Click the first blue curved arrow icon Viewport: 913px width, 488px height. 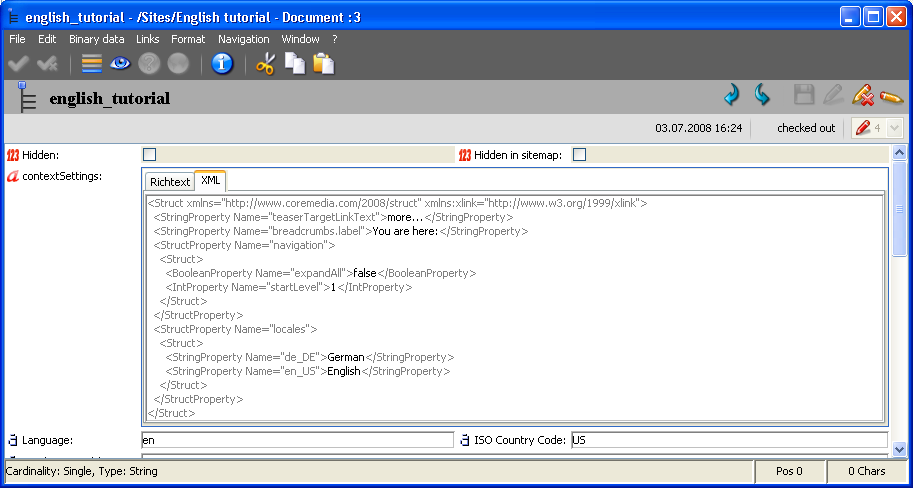732,94
